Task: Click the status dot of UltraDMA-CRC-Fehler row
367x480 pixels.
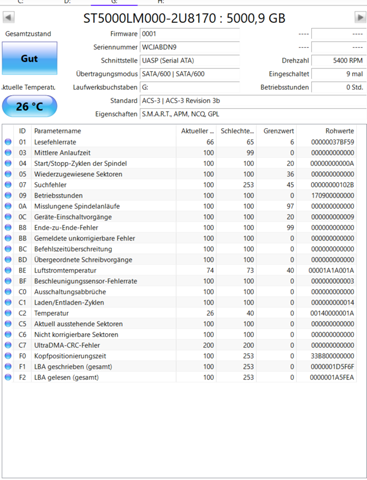Action: [8, 345]
